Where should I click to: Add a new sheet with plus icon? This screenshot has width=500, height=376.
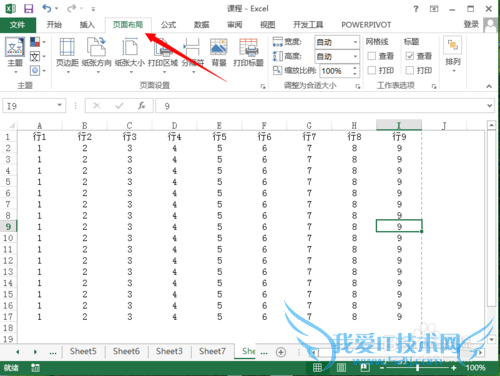click(281, 352)
